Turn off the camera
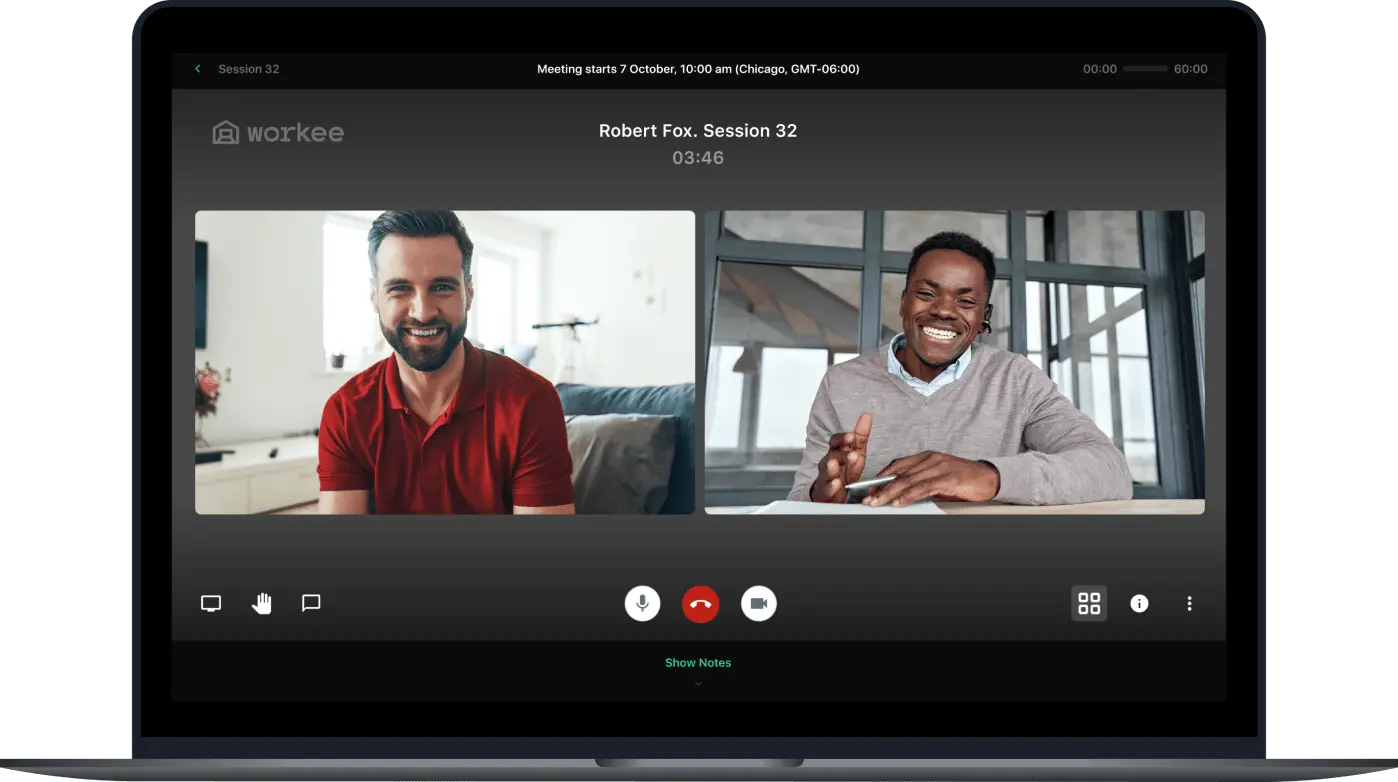The image size is (1398, 782). click(x=758, y=604)
